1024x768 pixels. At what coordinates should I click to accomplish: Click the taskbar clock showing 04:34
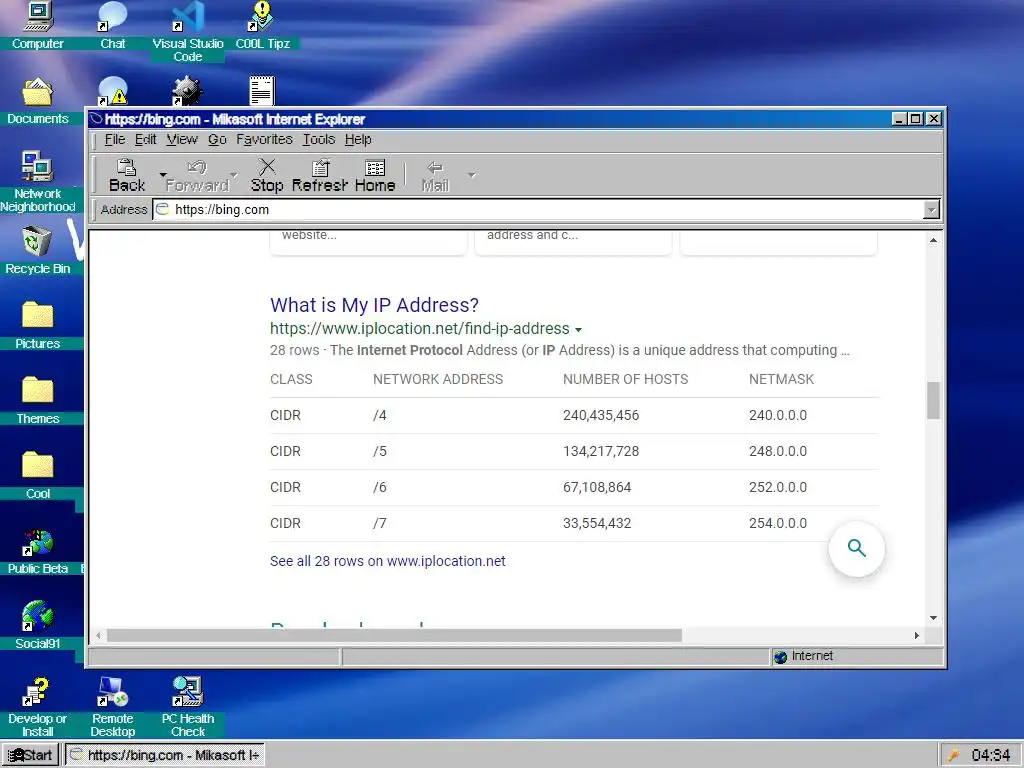pos(990,756)
